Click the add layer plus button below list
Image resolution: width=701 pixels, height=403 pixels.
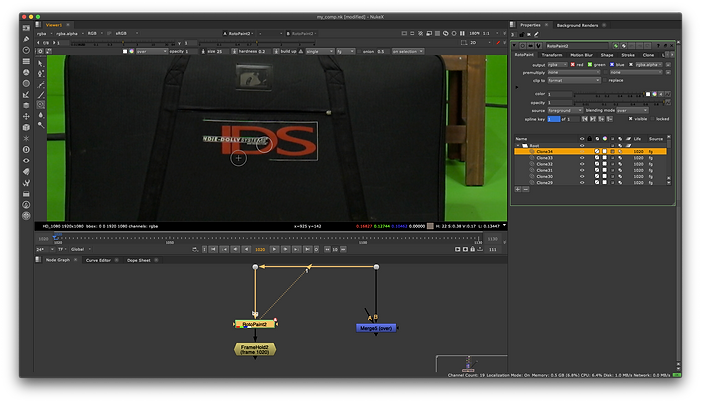[518, 189]
